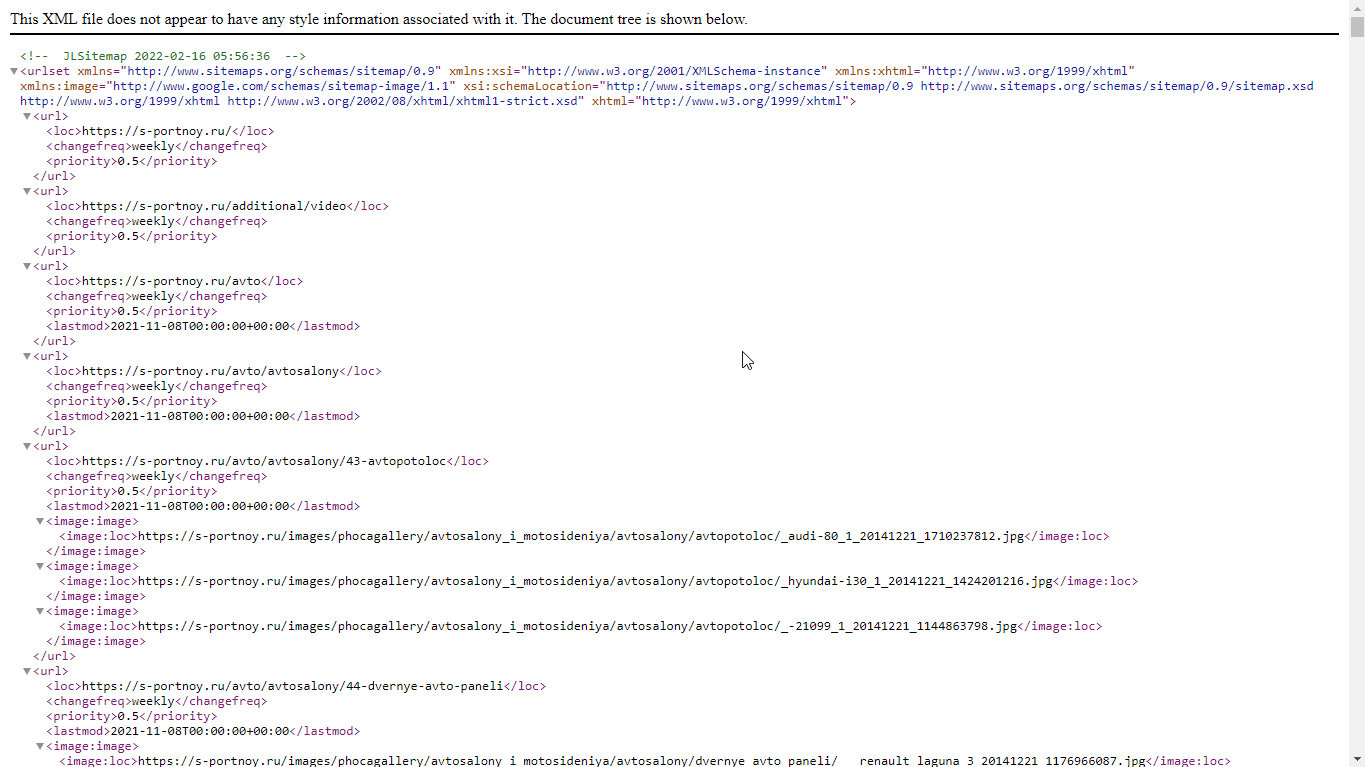Image resolution: width=1365 pixels, height=767 pixels.
Task: Collapse the url node for 44-dvernye-avto-paneli
Action: tap(28, 672)
